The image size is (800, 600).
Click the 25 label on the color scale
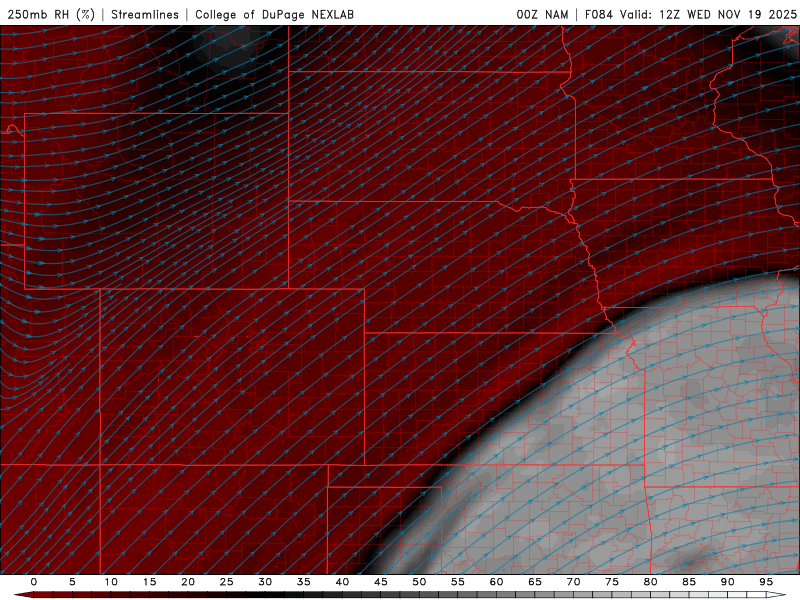tap(227, 582)
